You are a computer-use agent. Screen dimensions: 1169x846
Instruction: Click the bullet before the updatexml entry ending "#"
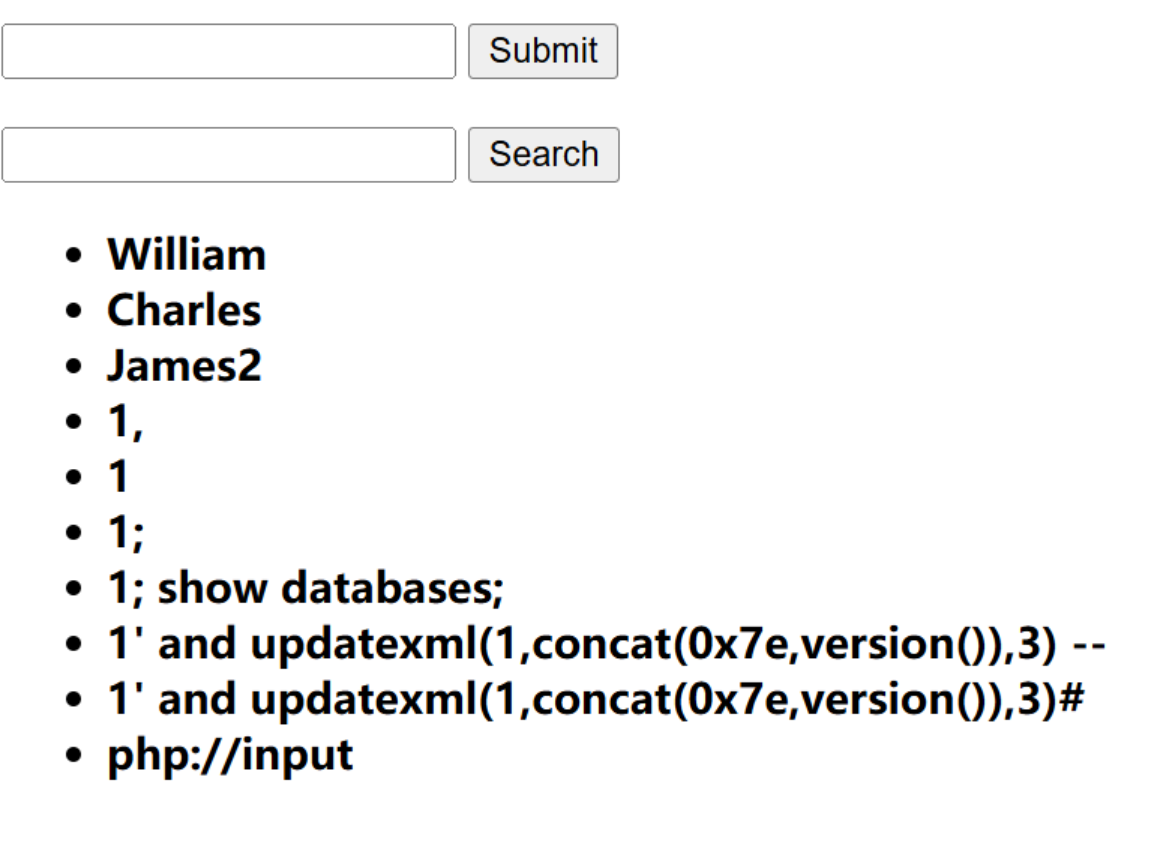[x=72, y=700]
